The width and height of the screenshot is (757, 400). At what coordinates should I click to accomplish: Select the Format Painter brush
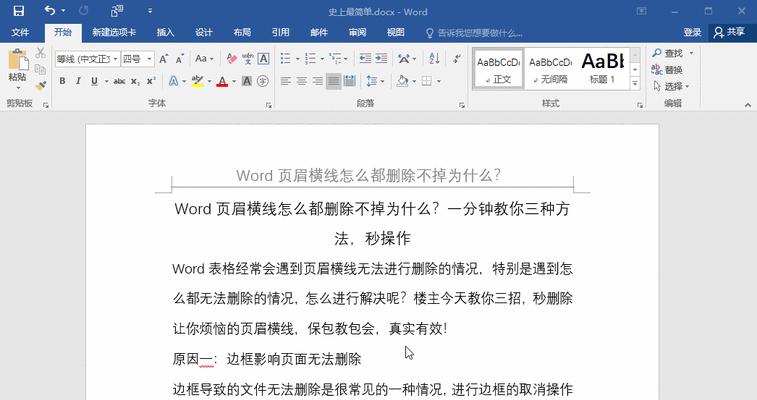pos(41,86)
